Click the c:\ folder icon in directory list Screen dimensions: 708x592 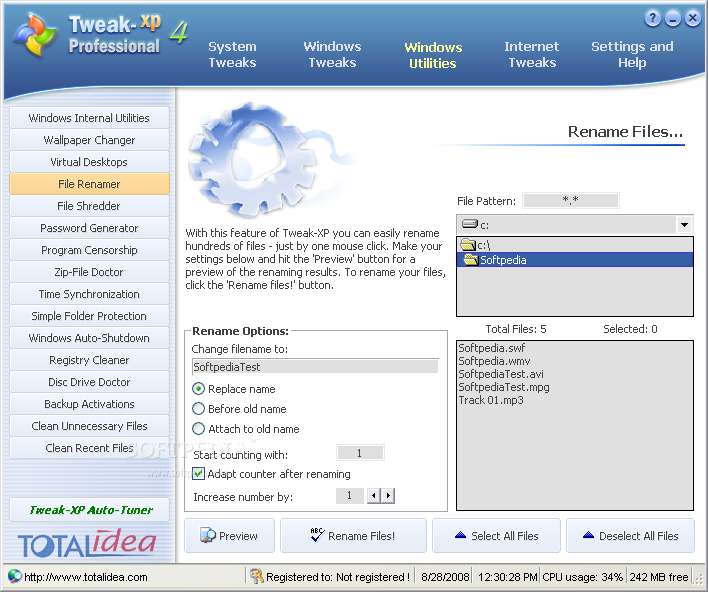(468, 245)
